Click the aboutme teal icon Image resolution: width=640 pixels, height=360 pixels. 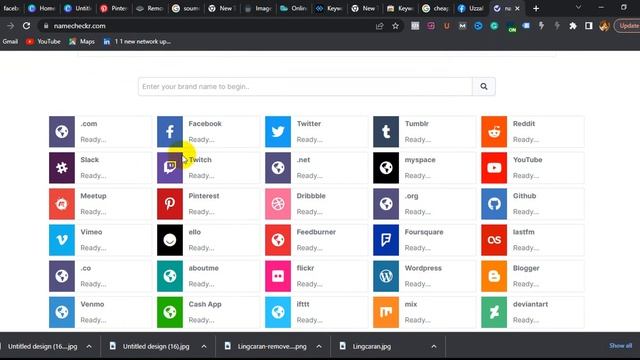(x=170, y=276)
